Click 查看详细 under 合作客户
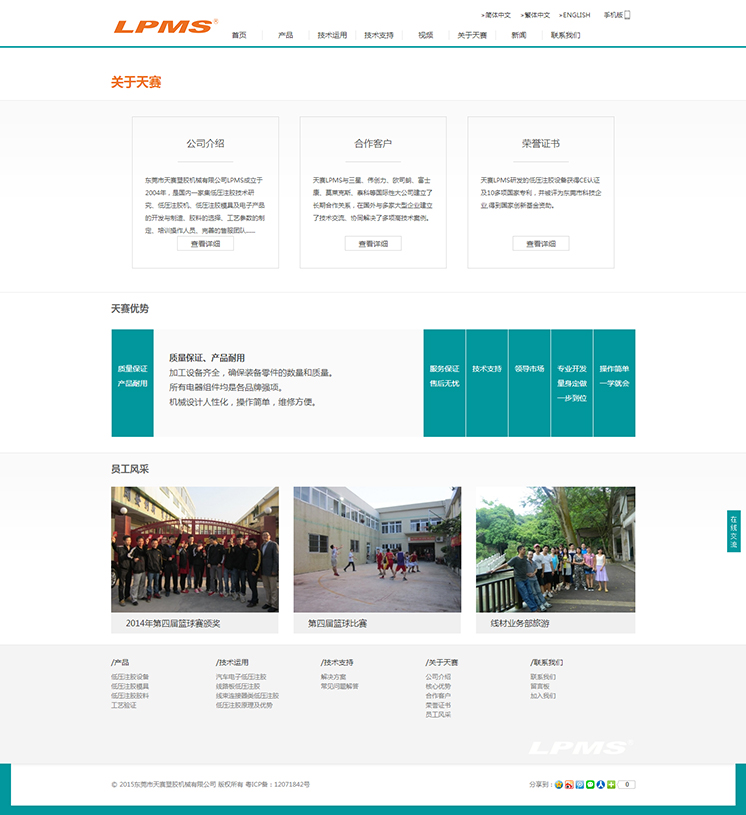 tap(373, 243)
